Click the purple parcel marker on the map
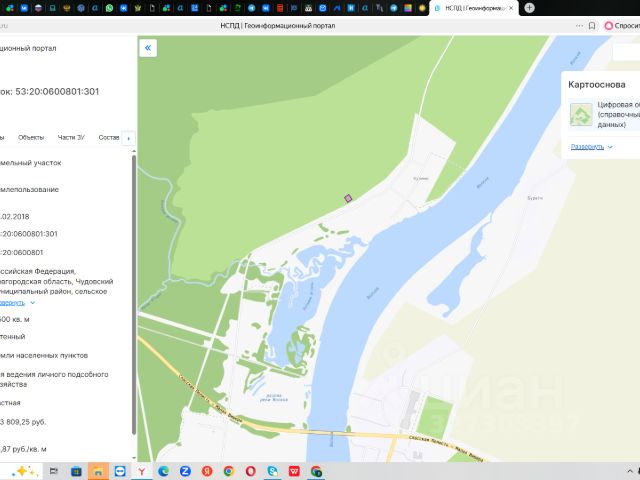The width and height of the screenshot is (640, 480). coord(348,198)
